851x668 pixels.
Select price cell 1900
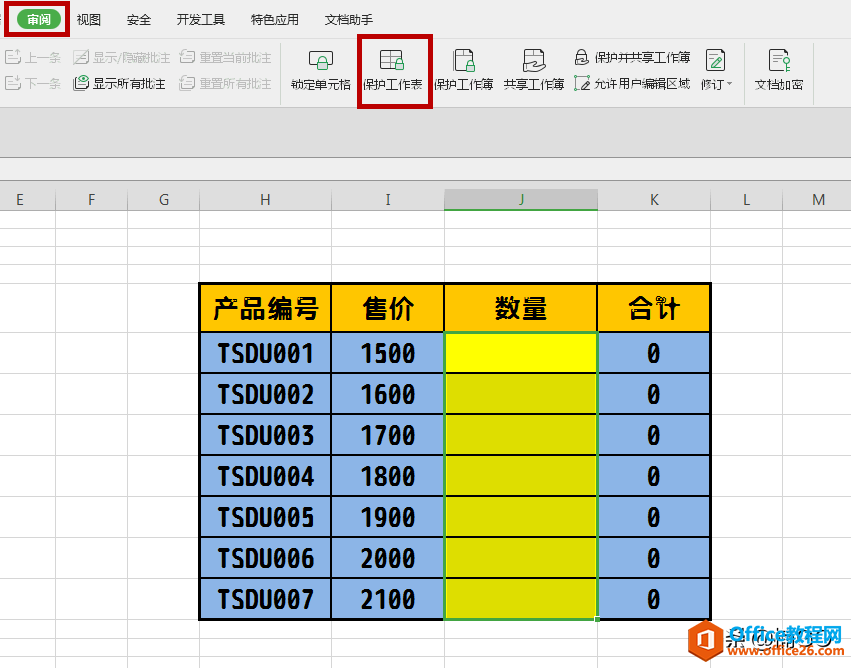pyautogui.click(x=388, y=517)
